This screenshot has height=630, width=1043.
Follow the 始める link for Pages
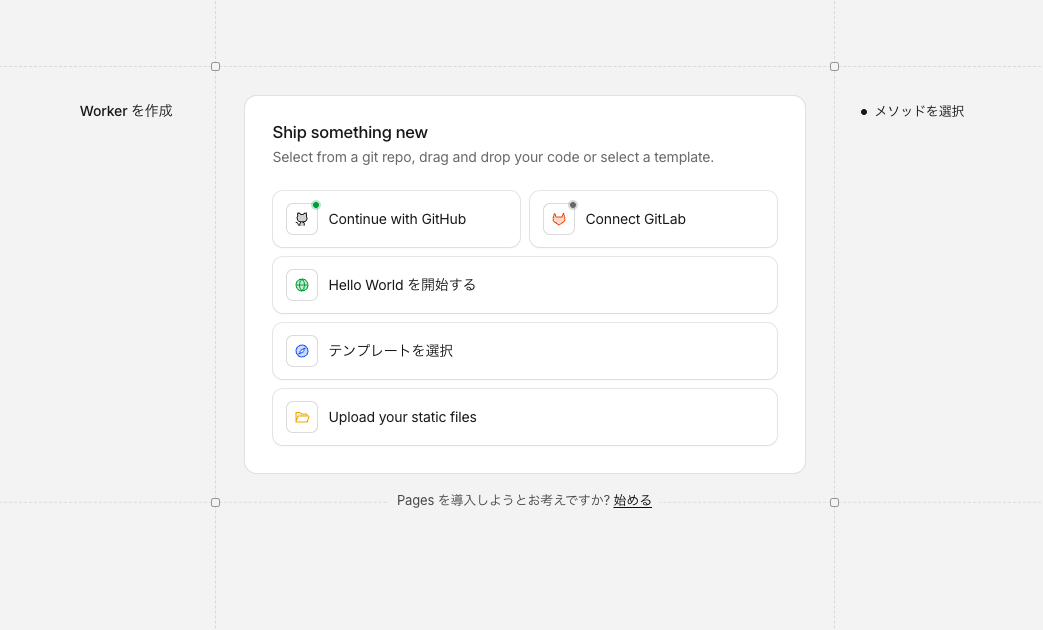click(x=632, y=500)
